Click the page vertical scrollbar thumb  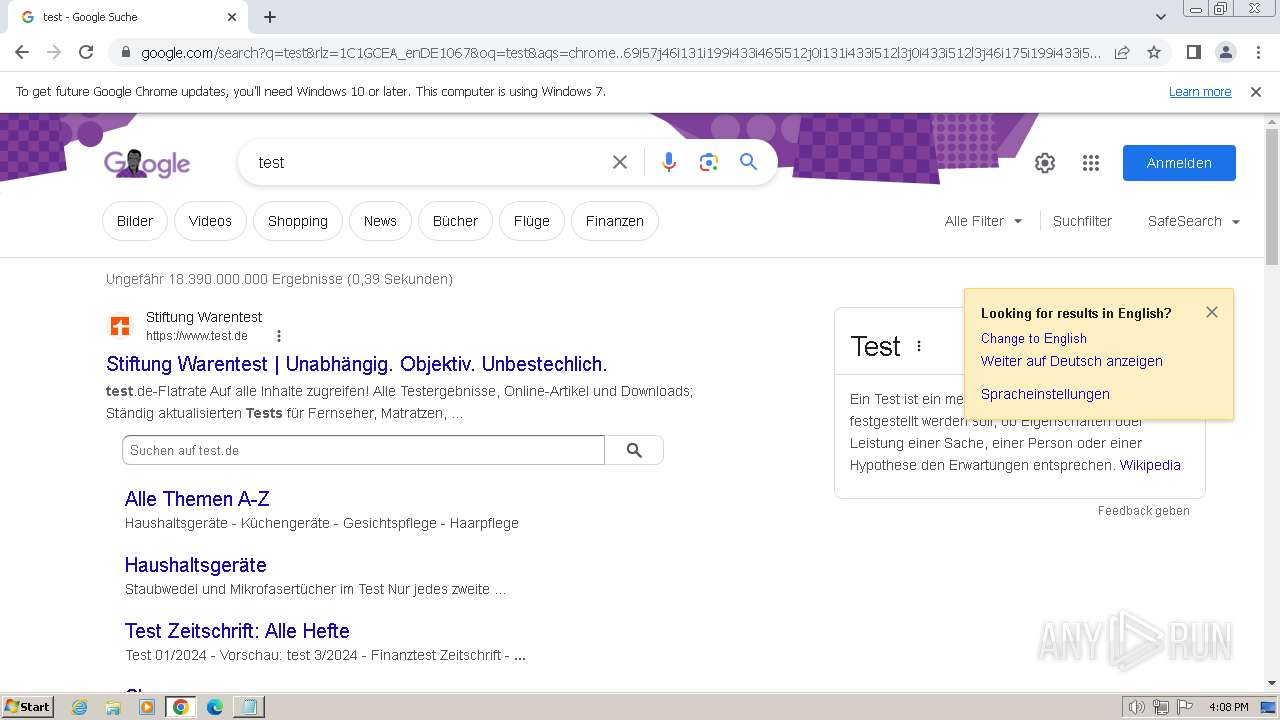pyautogui.click(x=1272, y=196)
